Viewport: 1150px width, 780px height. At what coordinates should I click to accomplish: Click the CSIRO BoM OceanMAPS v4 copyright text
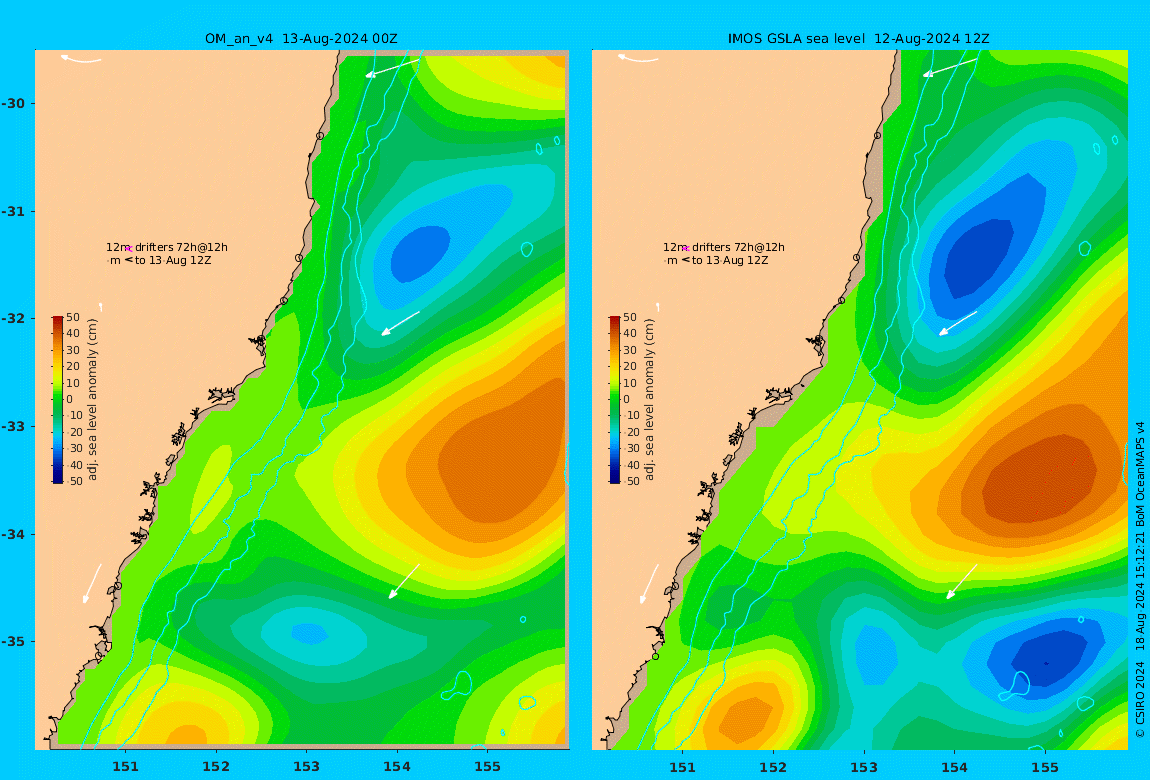pos(1140,579)
